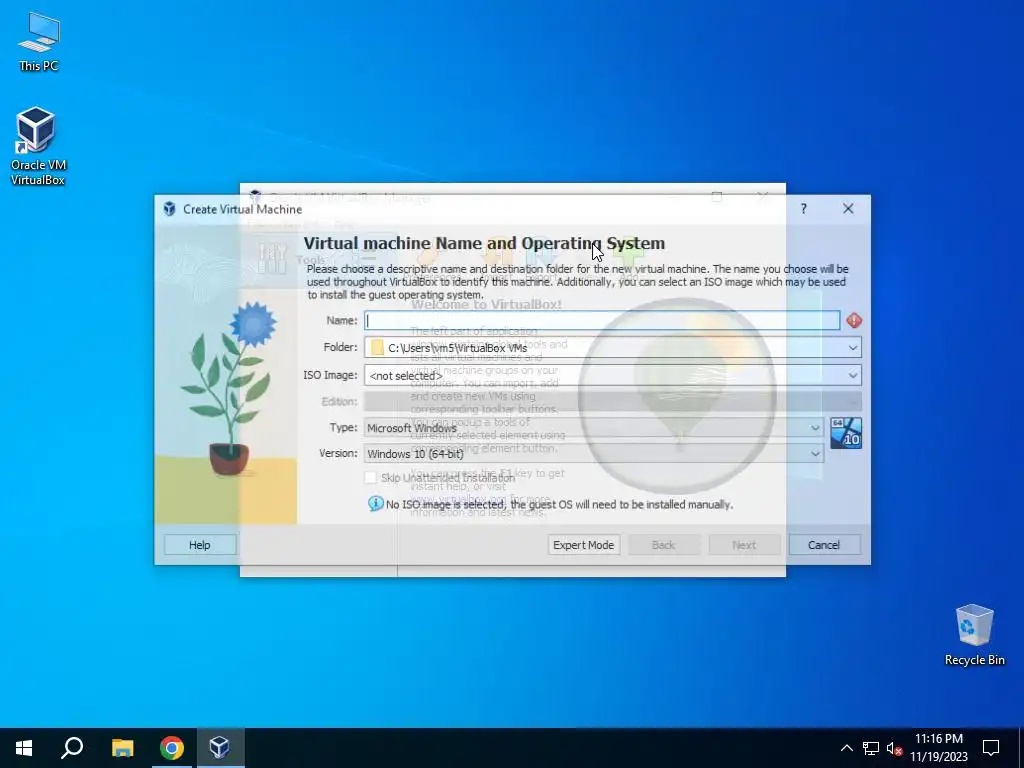
Task: Switch to Expert Mode
Action: [x=583, y=545]
